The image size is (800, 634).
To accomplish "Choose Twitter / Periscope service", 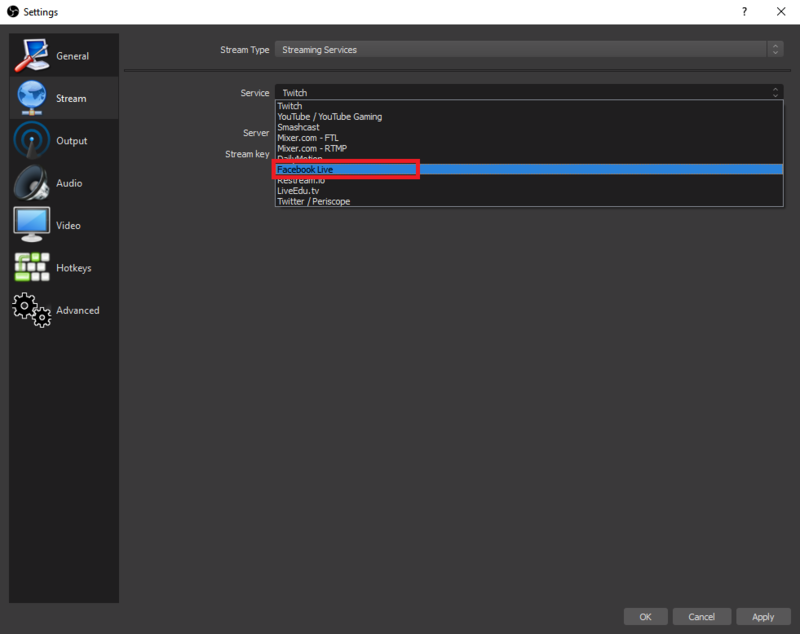I will click(x=529, y=201).
